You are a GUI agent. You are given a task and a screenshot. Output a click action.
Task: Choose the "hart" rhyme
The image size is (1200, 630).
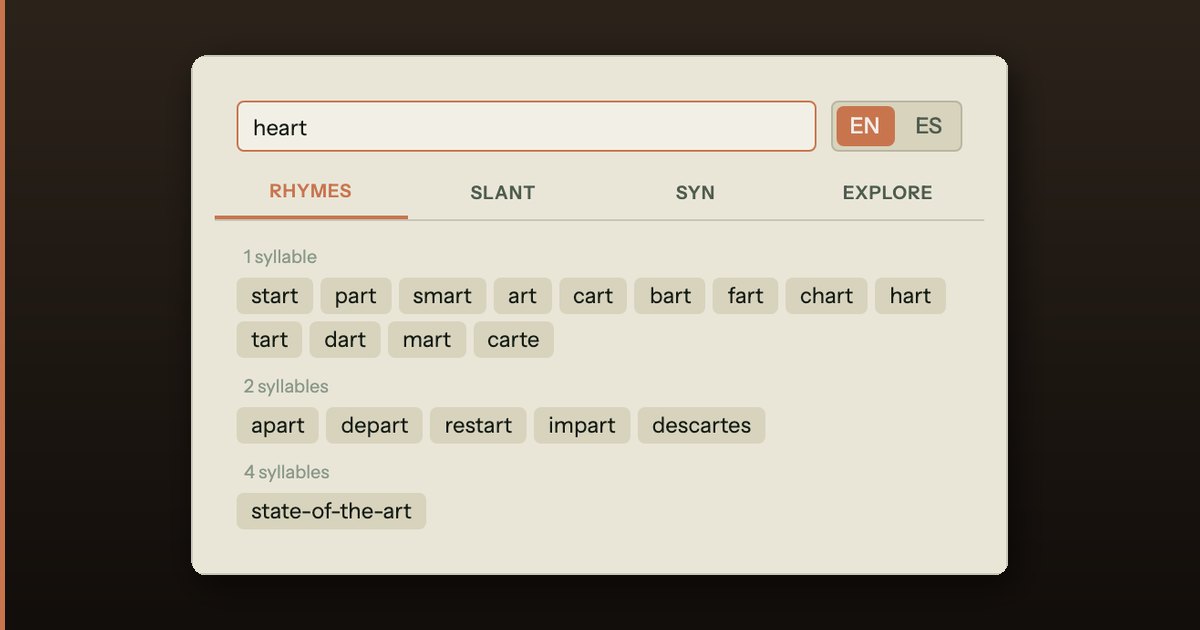(x=910, y=296)
